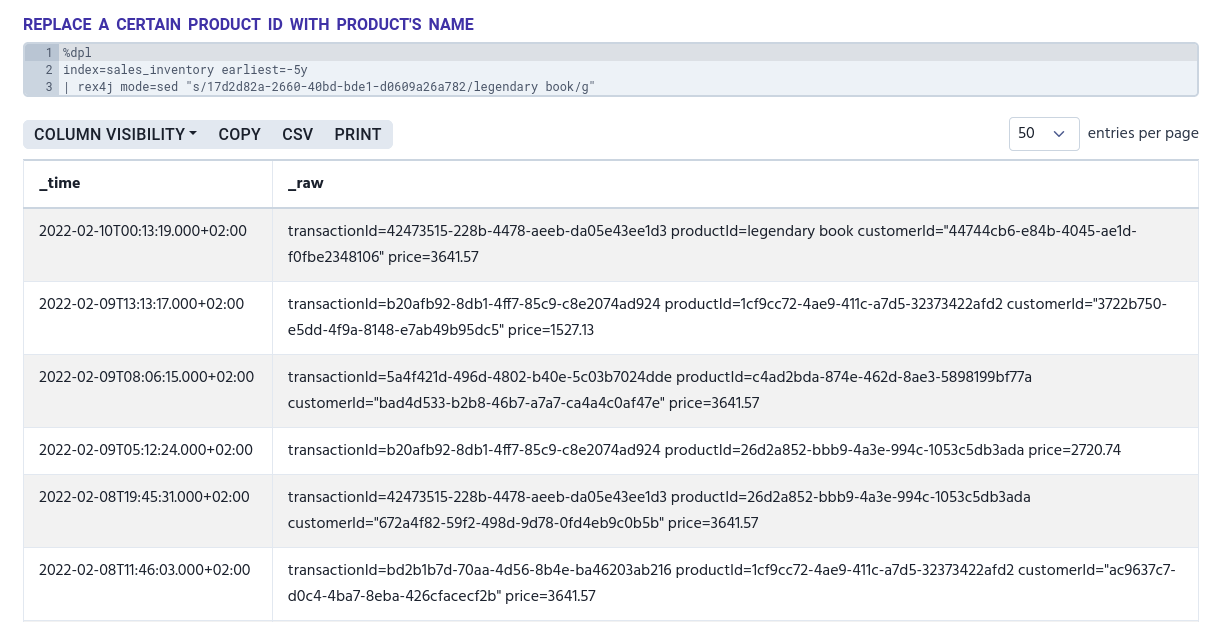The width and height of the screenshot is (1225, 622).
Task: Open the COLUMN VISIBILITY dropdown
Action: coord(110,134)
